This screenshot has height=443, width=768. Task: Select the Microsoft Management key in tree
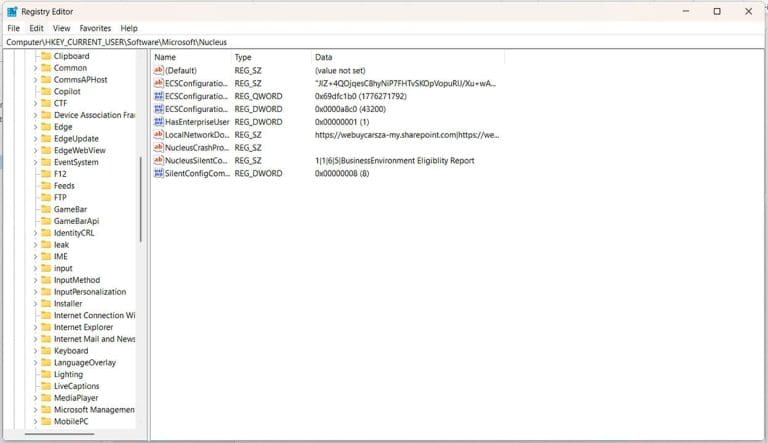coord(94,410)
